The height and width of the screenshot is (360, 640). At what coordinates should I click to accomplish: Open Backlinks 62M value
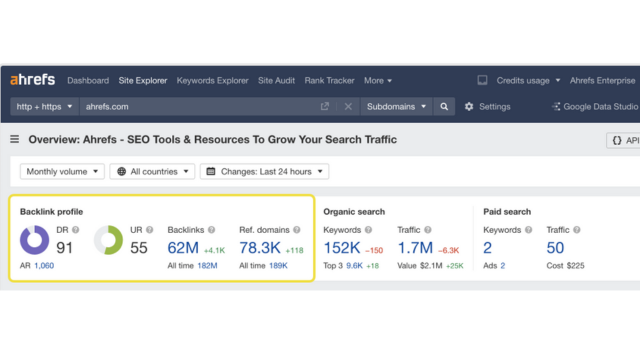(x=183, y=248)
